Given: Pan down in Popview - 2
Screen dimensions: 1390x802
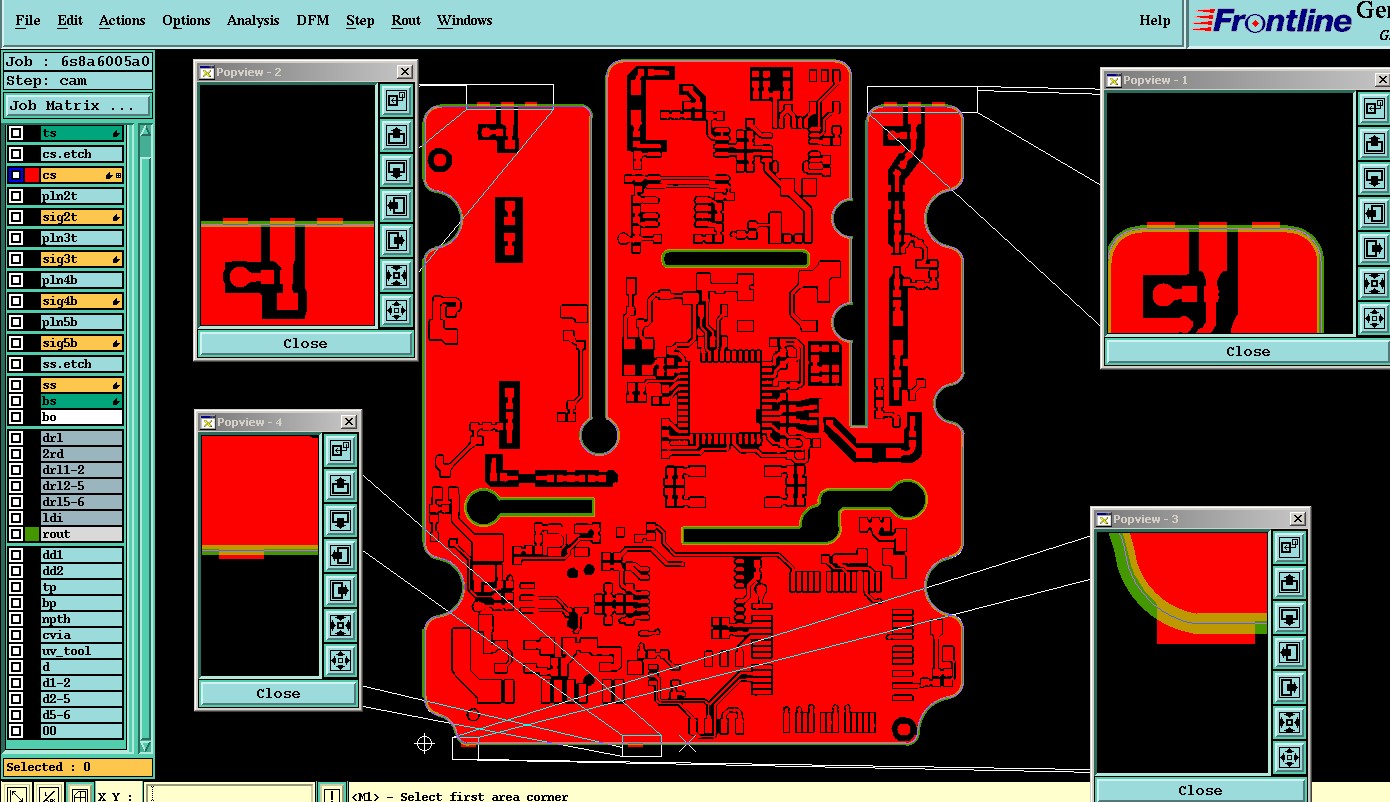Looking at the screenshot, I should click(x=396, y=170).
